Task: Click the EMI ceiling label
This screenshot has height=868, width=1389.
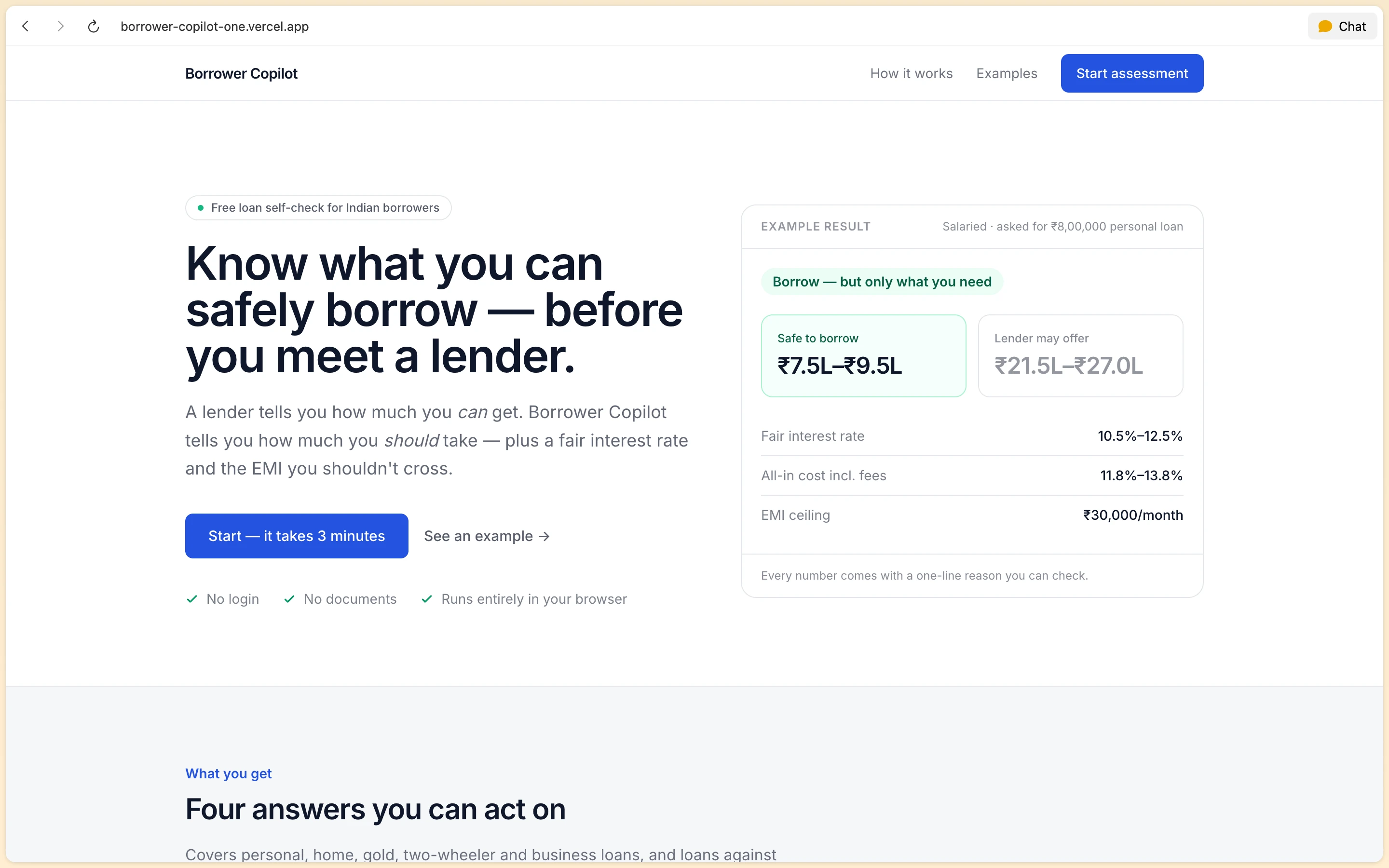Action: 795,515
